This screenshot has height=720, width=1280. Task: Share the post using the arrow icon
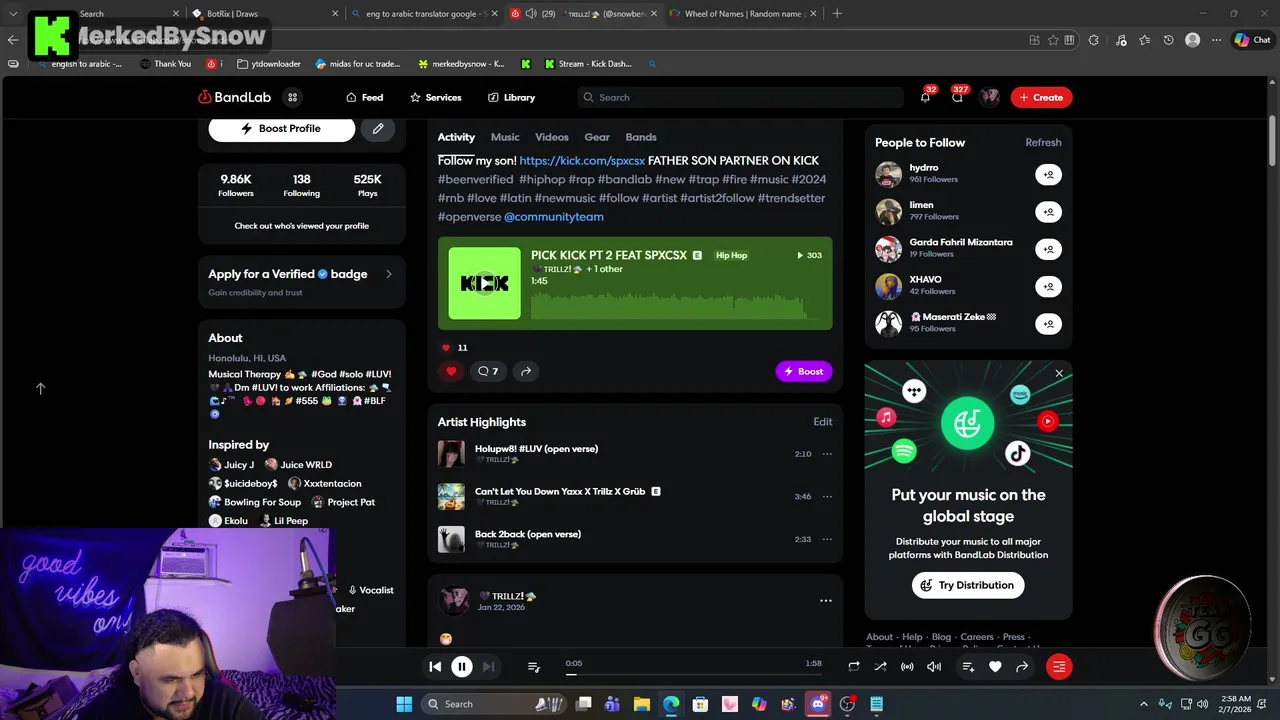[525, 371]
